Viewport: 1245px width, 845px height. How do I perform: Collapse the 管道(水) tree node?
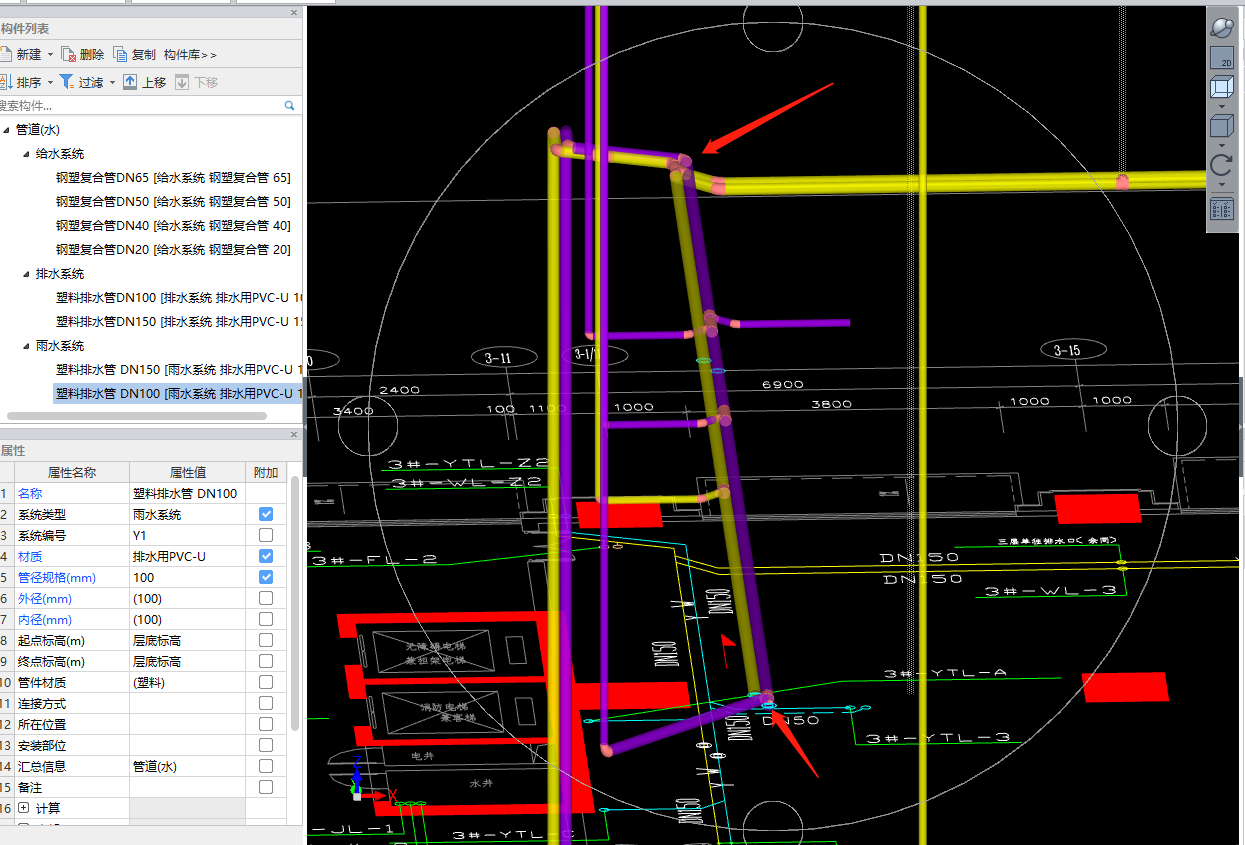6,130
